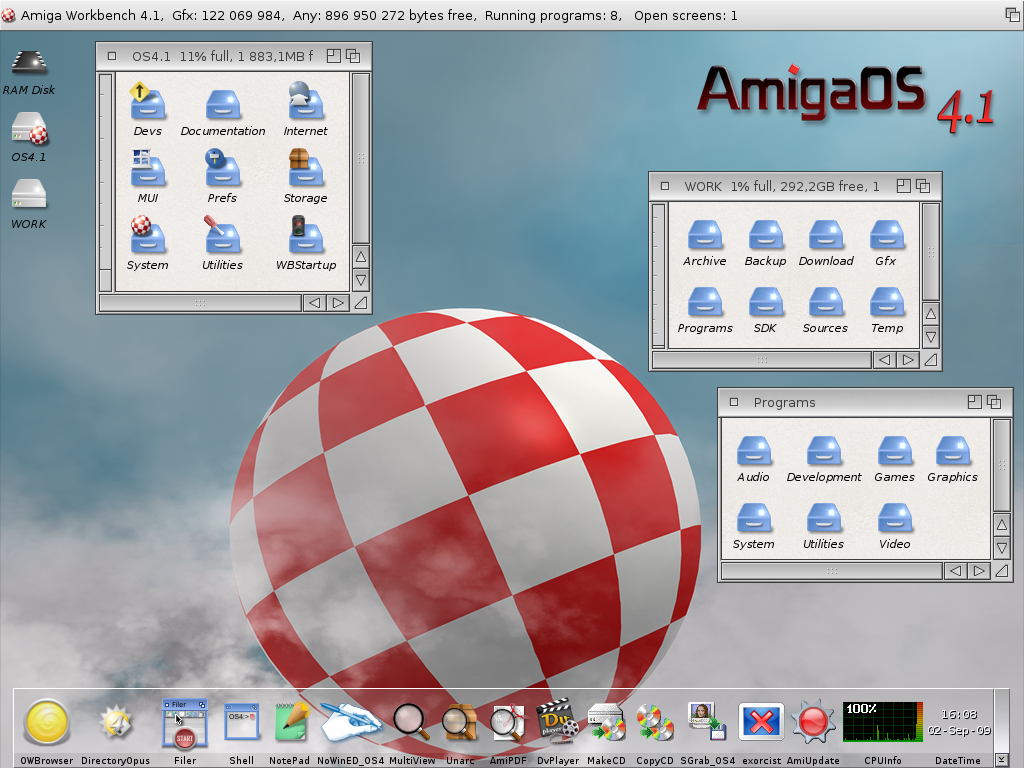Open the RAM Disk desktop icon

tap(29, 73)
